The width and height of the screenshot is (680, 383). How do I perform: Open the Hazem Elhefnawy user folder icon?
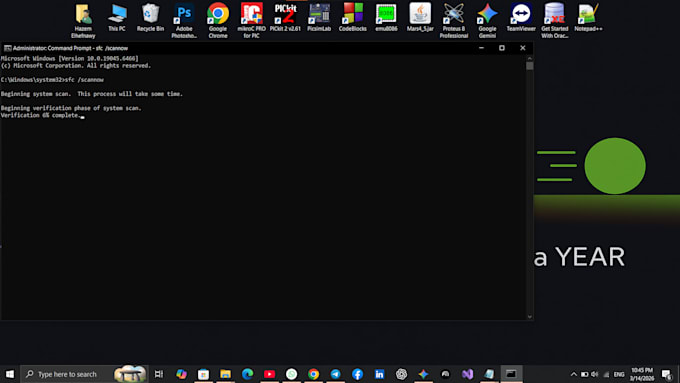[83, 20]
